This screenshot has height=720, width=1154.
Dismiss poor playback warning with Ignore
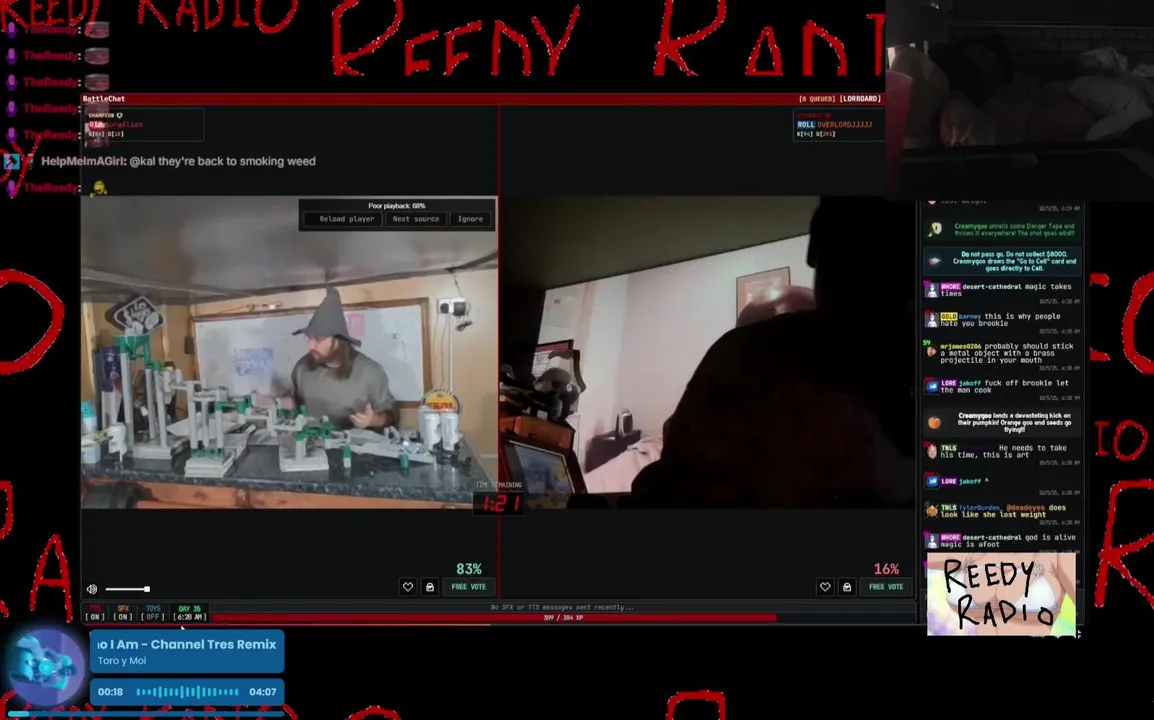coord(470,219)
